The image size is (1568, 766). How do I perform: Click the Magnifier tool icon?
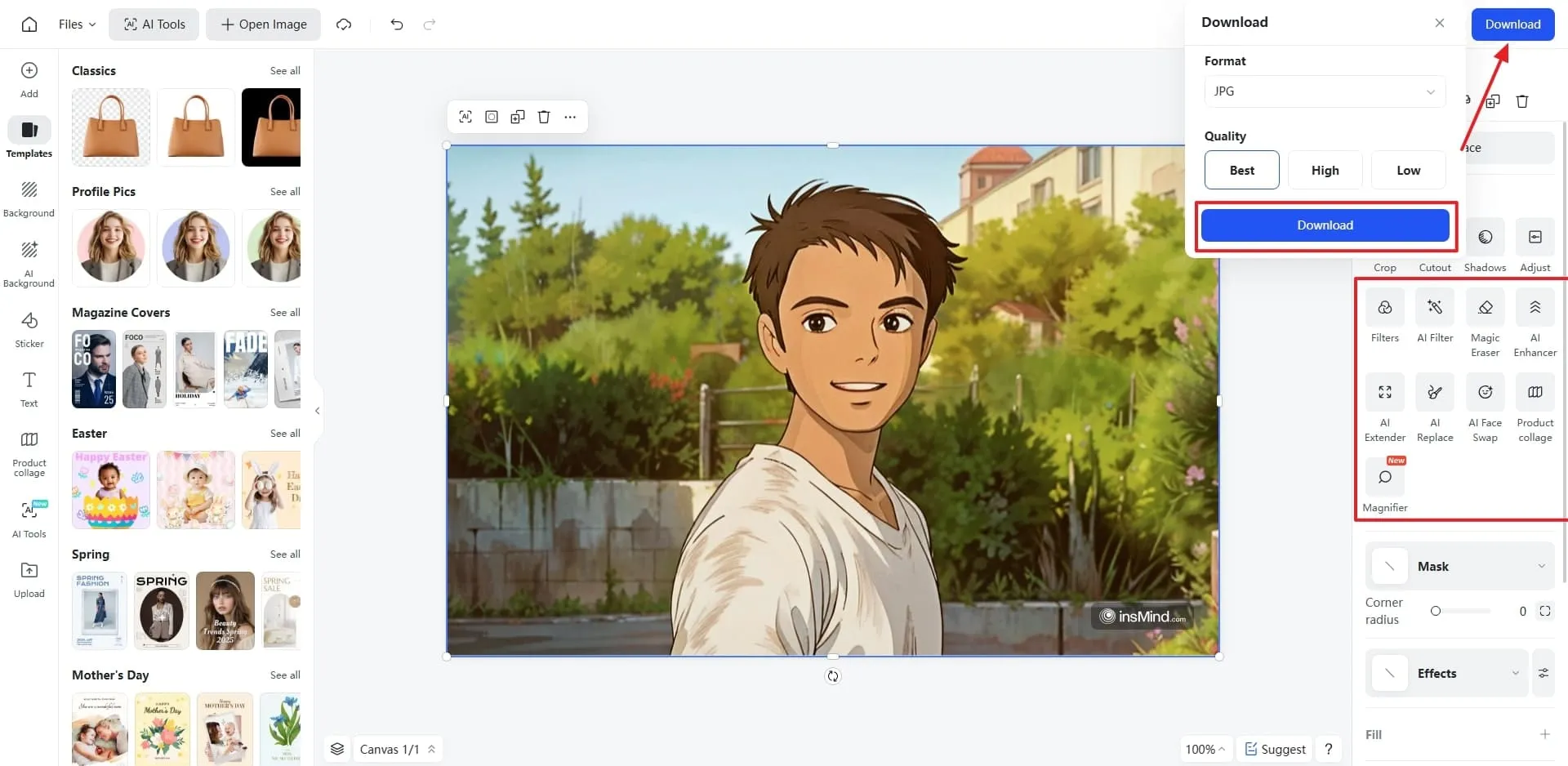1385,478
